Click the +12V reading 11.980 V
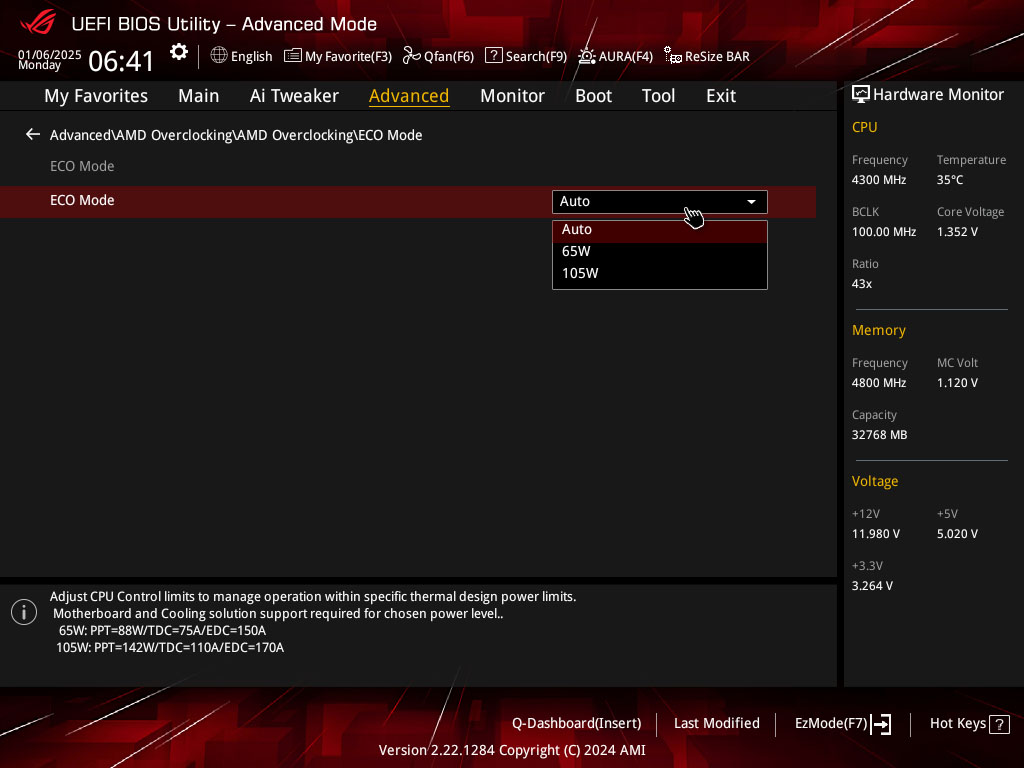Viewport: 1024px width, 768px height. click(x=875, y=534)
